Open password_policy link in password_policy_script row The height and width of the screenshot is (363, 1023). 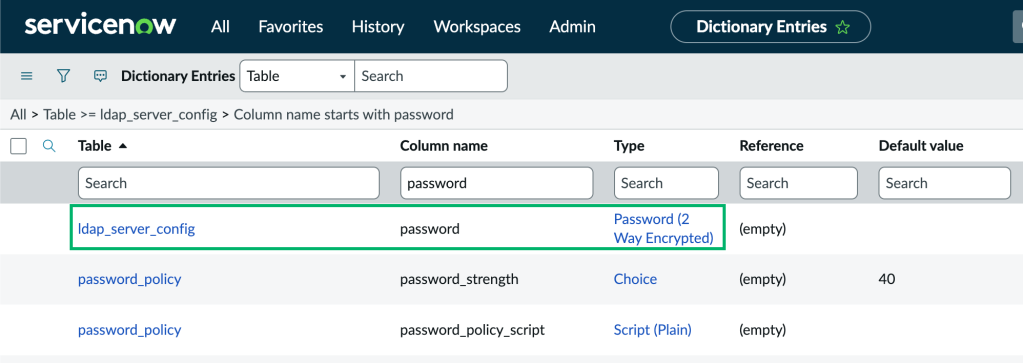tap(129, 330)
